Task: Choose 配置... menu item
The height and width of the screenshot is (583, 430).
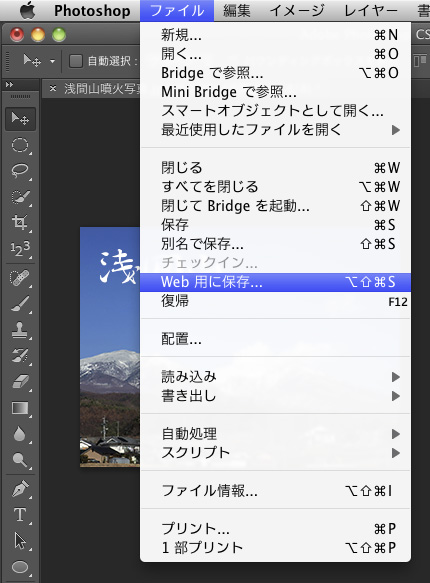Action: pyautogui.click(x=275, y=339)
